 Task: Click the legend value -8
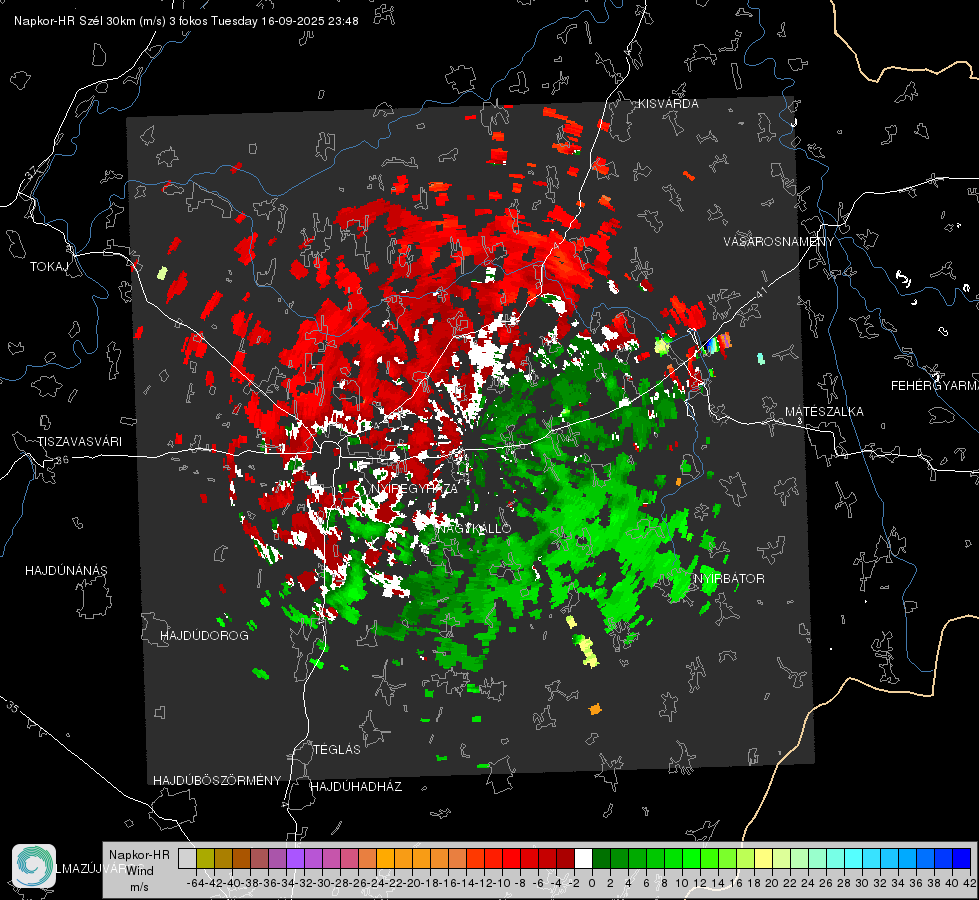click(x=519, y=883)
